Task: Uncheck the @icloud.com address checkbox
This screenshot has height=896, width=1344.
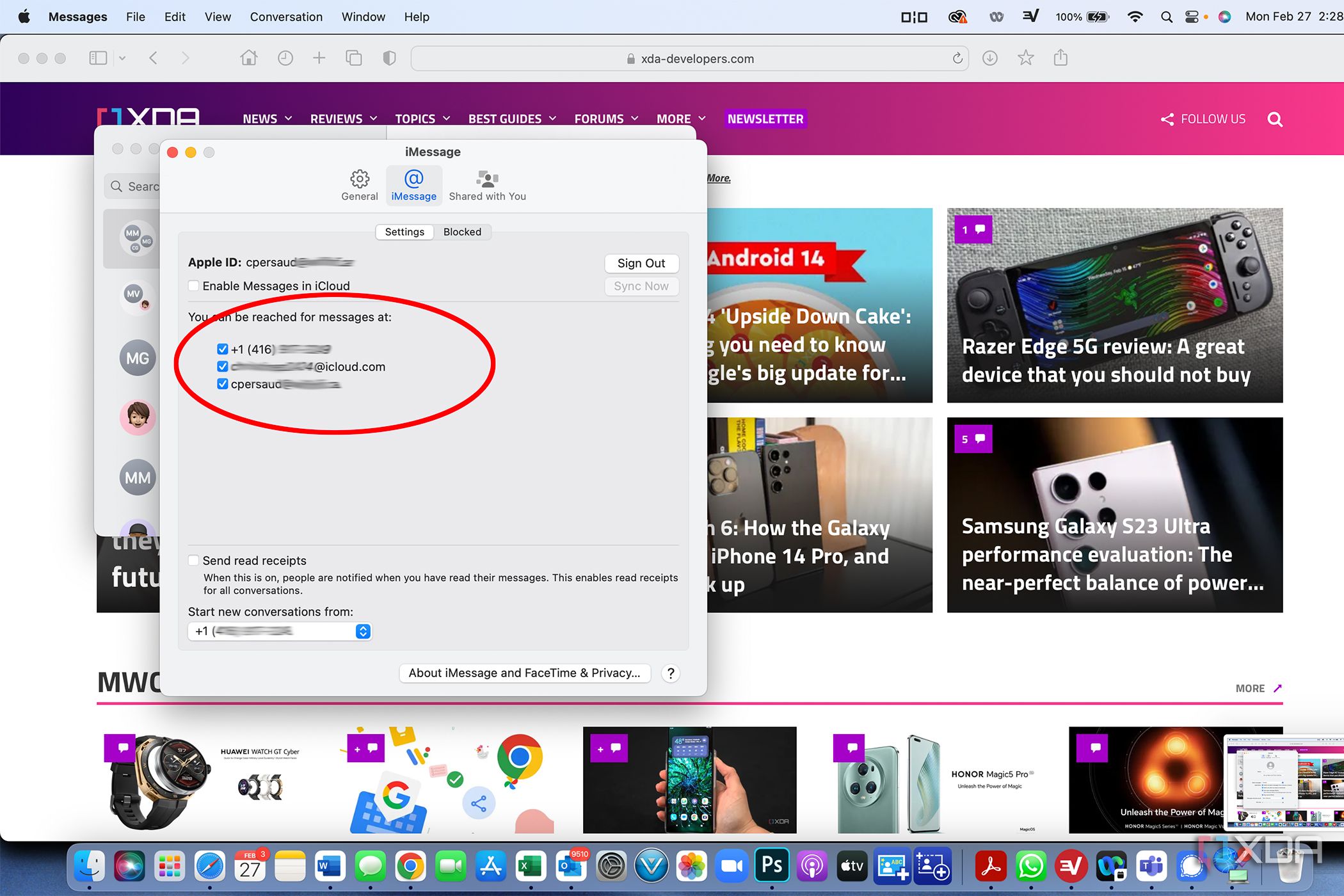Action: pos(222,367)
